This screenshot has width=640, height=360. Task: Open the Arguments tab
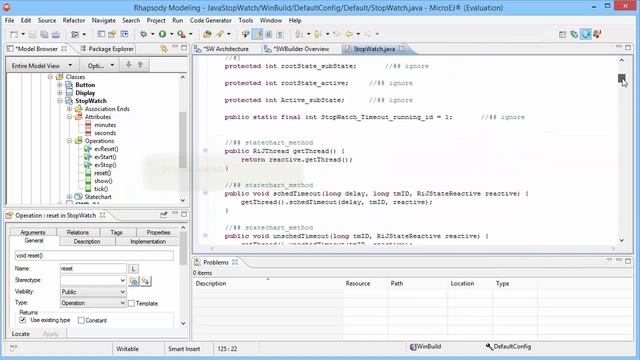(33, 232)
